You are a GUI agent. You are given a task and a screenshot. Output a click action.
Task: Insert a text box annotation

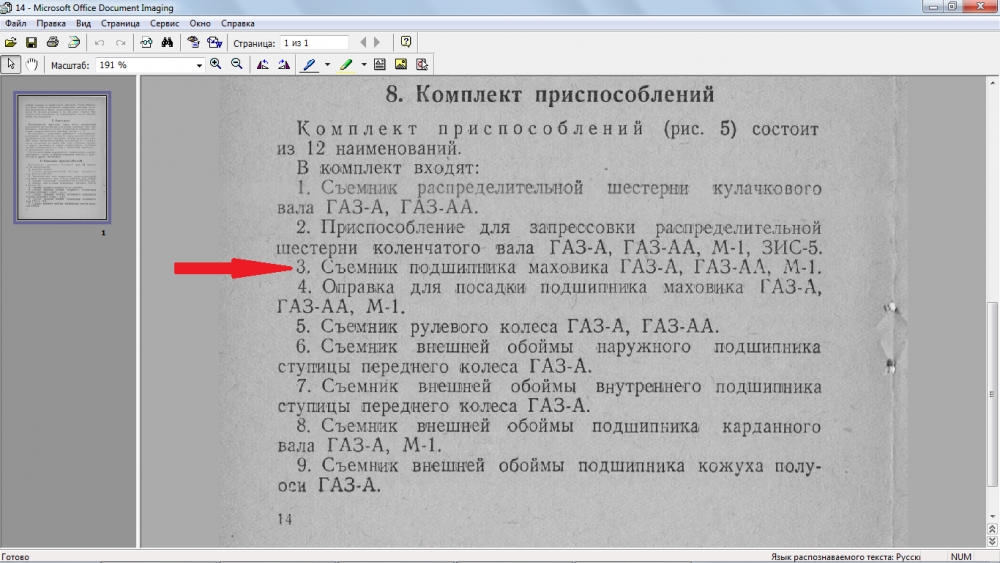(379, 64)
